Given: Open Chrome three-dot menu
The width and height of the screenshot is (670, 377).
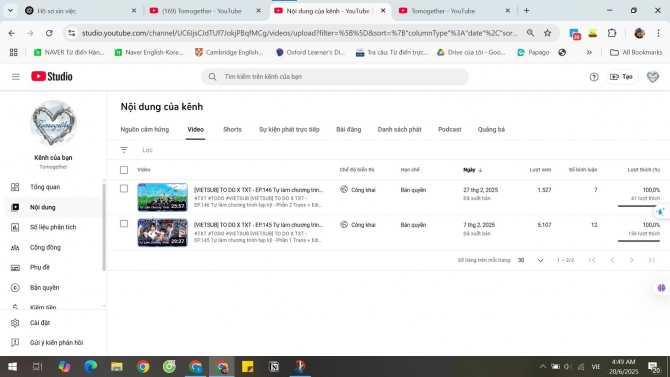Looking at the screenshot, I should coord(658,33).
